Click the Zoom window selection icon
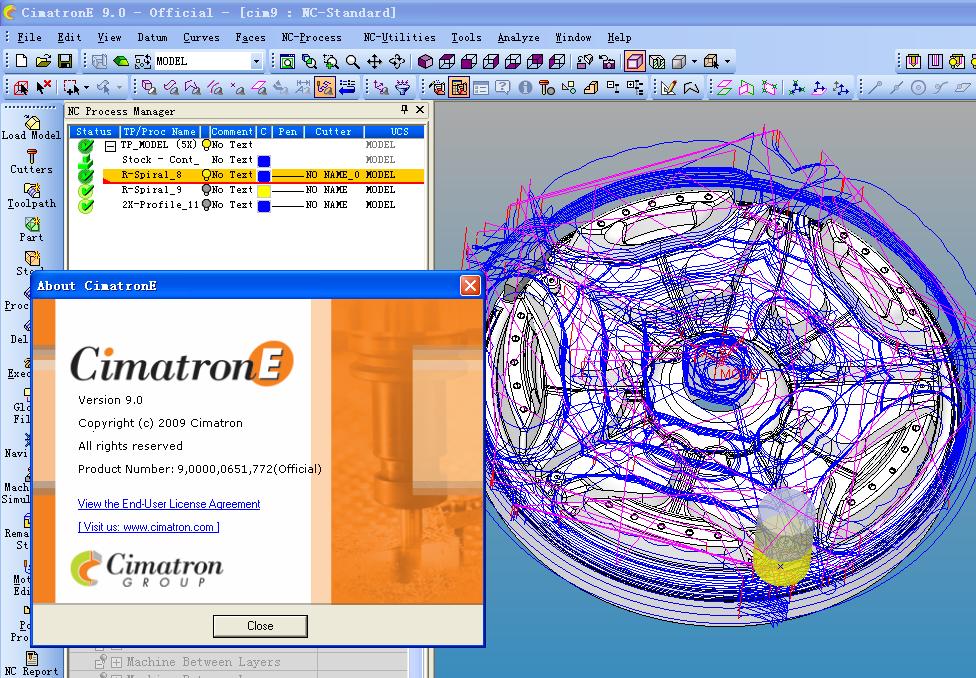This screenshot has width=976, height=678. click(x=331, y=61)
